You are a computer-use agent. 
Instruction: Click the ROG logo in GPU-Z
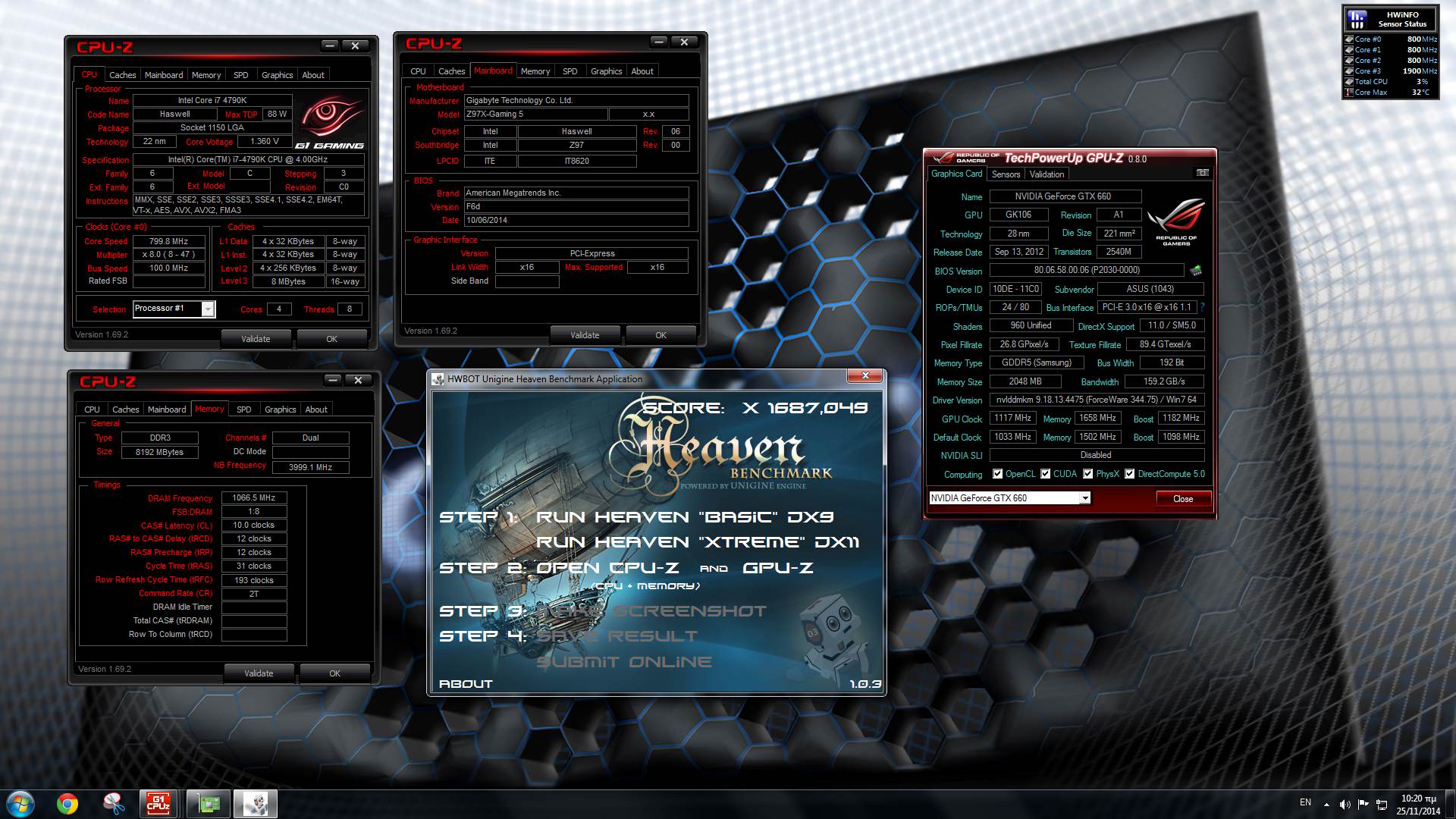coord(1176,221)
